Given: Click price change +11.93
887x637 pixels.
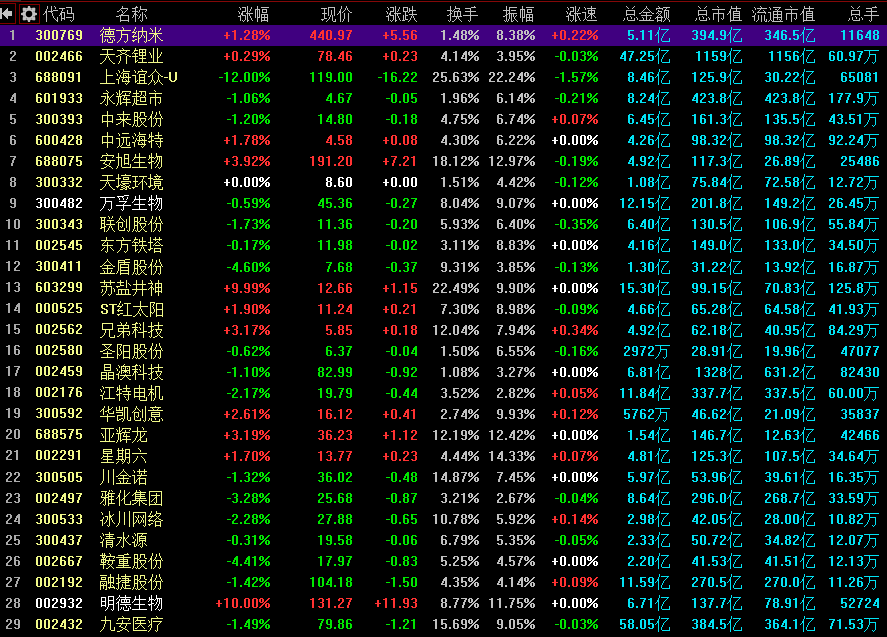Looking at the screenshot, I should 397,603.
